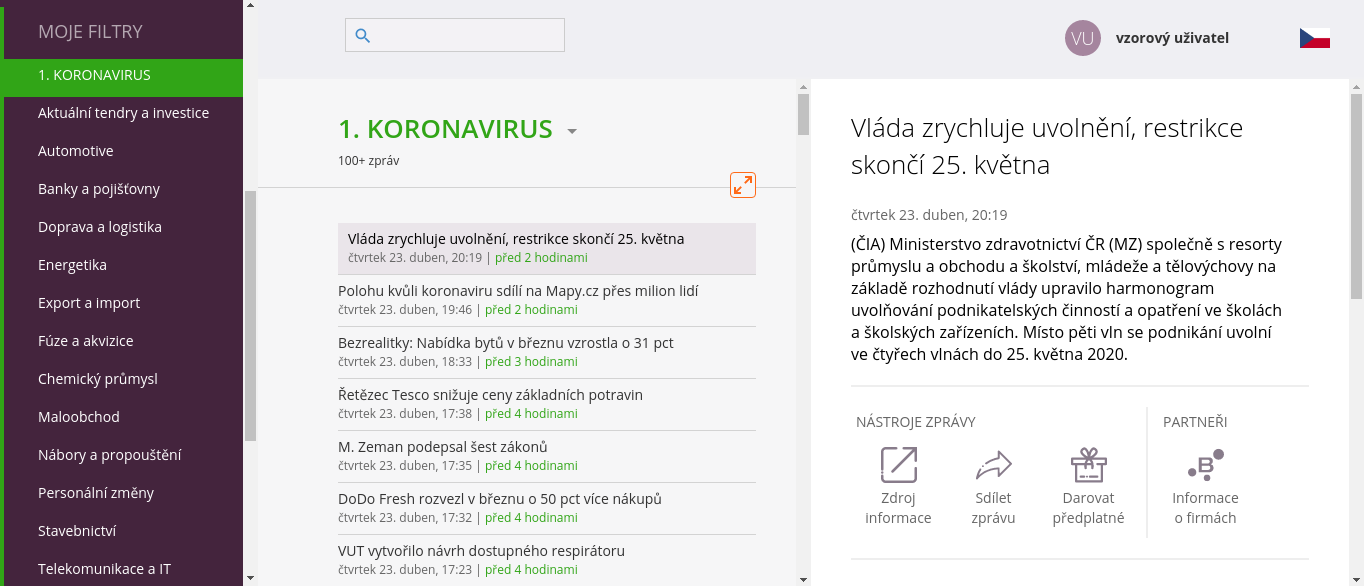Open the Tesco price reduction article

490,395
